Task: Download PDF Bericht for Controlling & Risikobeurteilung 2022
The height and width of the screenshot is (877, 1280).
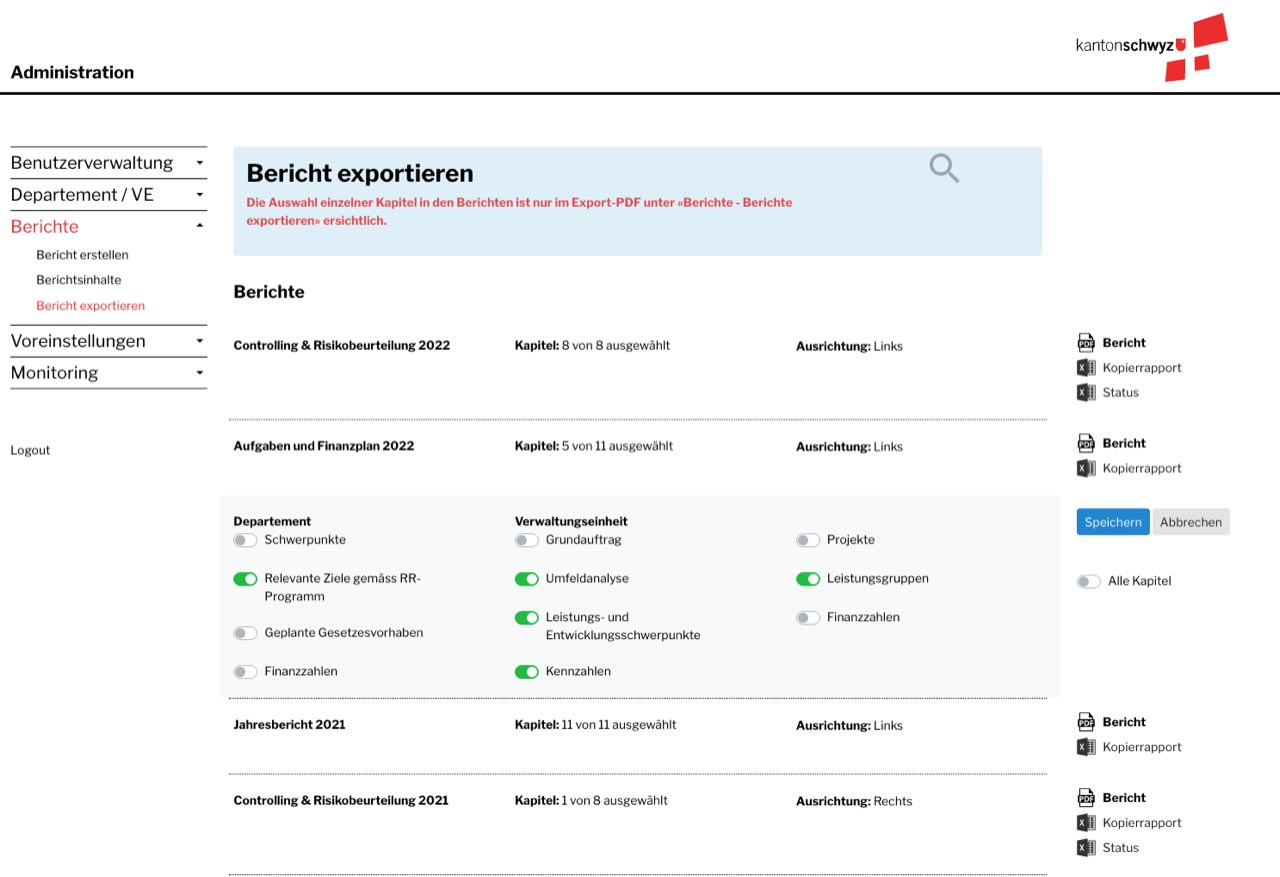Action: 1111,343
